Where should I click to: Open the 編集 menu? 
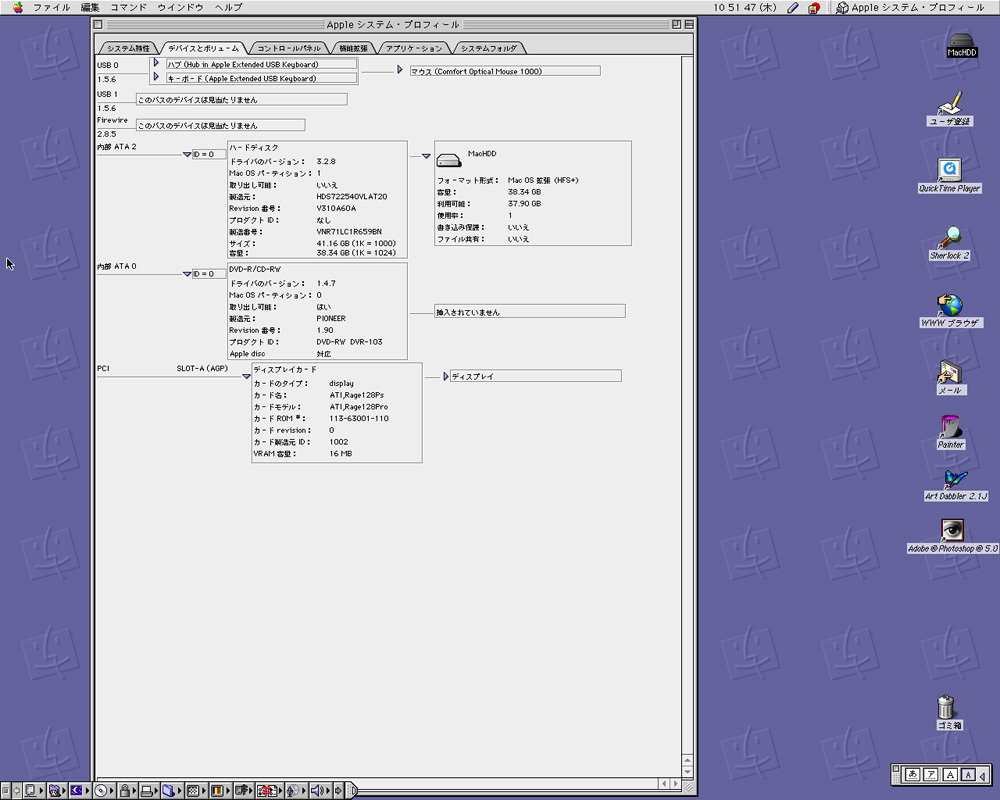[x=90, y=8]
